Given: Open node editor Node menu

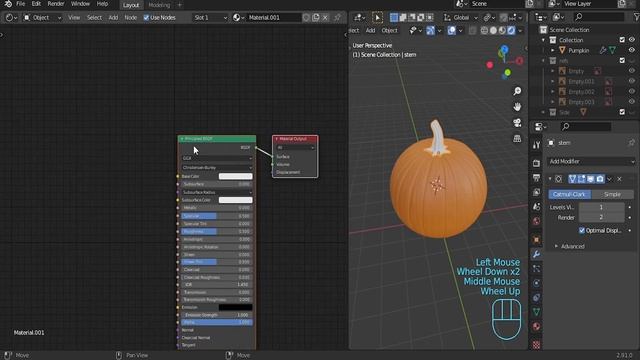Looking at the screenshot, I should (x=131, y=18).
